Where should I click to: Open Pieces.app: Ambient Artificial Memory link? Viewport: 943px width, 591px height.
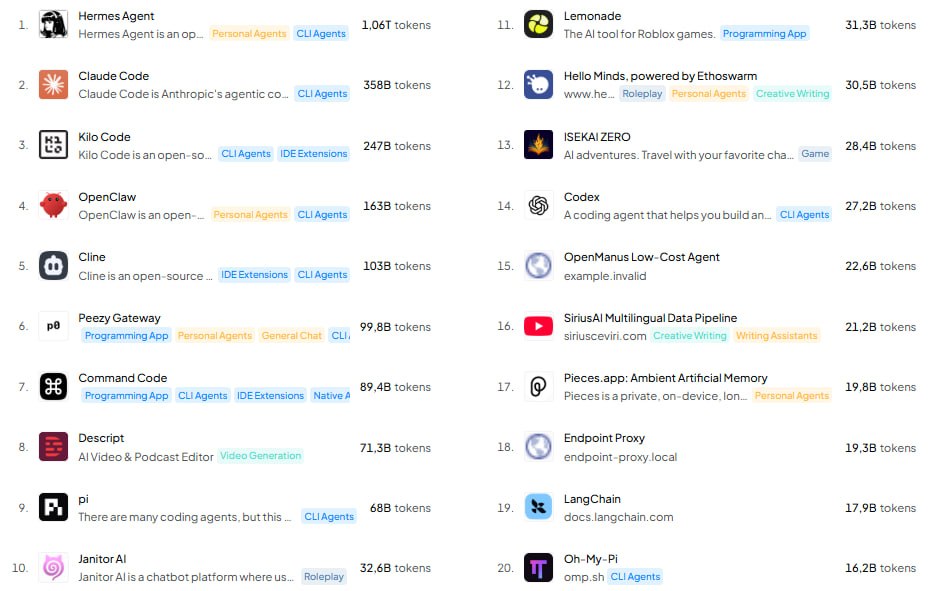click(x=665, y=378)
